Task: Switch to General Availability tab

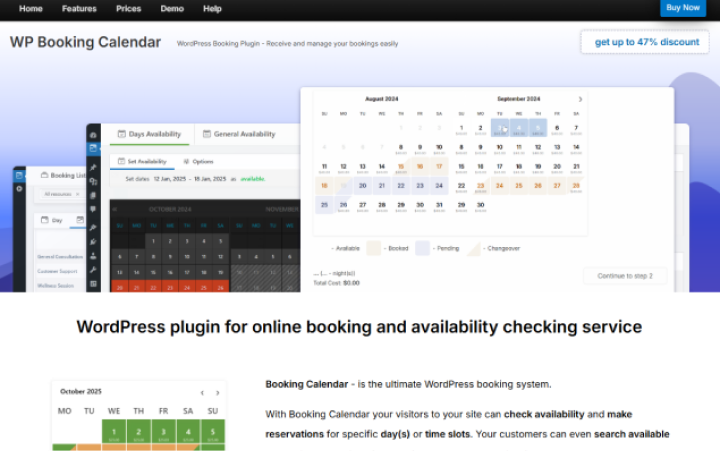Action: 239,134
